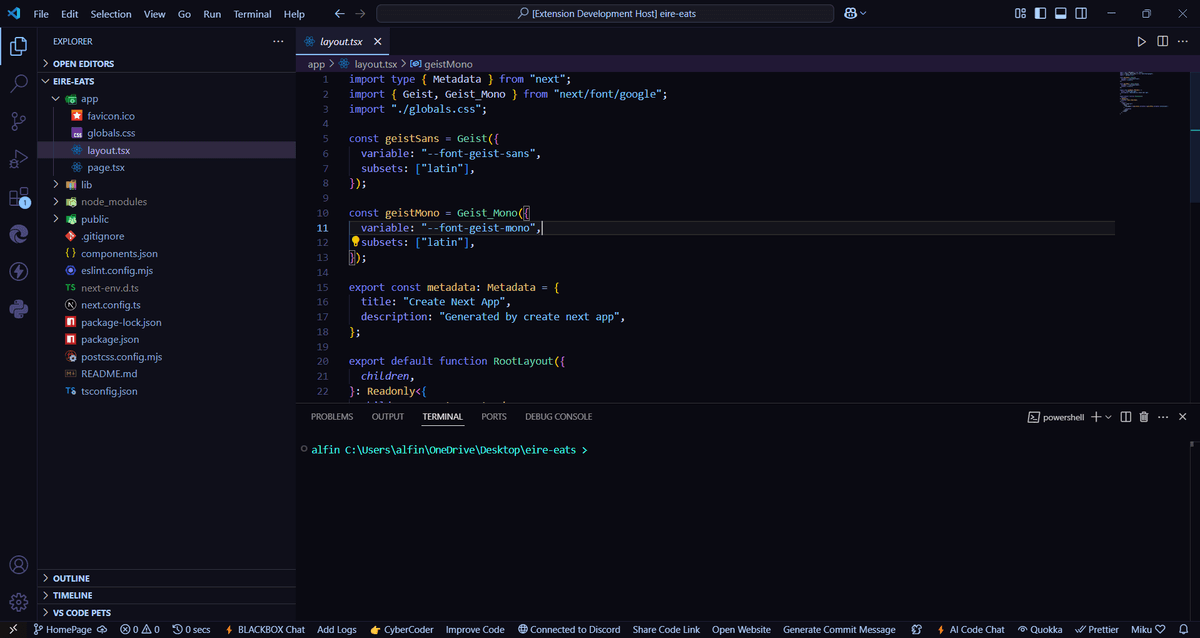
Task: Open the Terminal menu
Action: pos(252,14)
